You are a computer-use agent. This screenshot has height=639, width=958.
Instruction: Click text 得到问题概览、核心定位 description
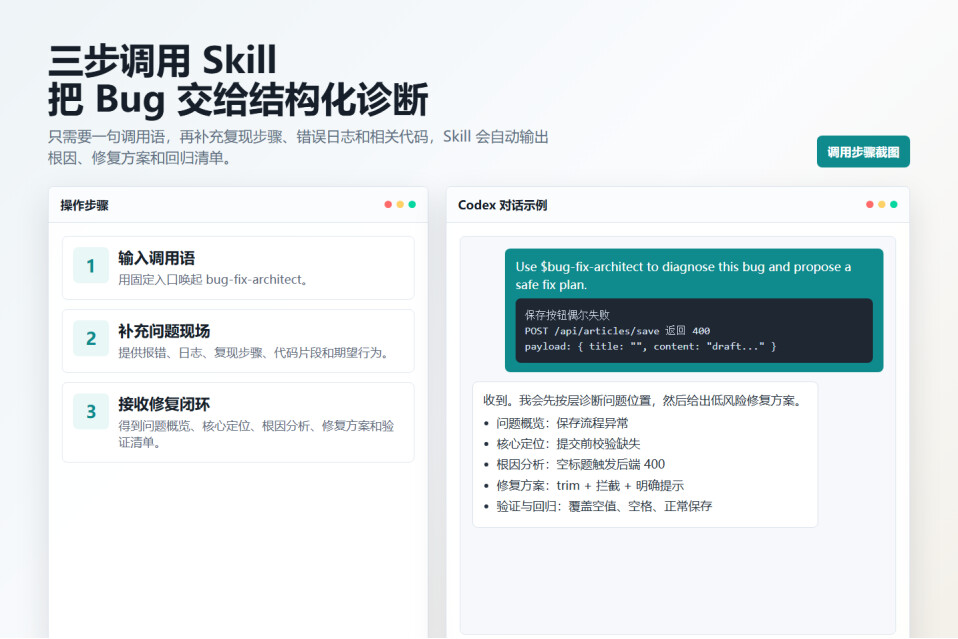(x=256, y=434)
